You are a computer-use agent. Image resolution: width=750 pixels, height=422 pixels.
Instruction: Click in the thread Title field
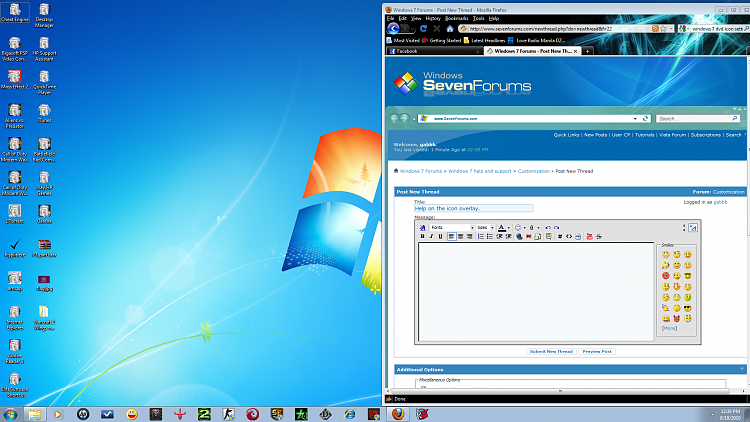click(474, 208)
